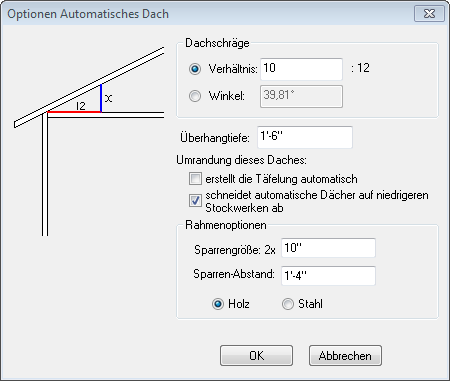450x381 pixels.
Task: Click the 'Rahmenoptionen' group label
Action: tap(226, 225)
